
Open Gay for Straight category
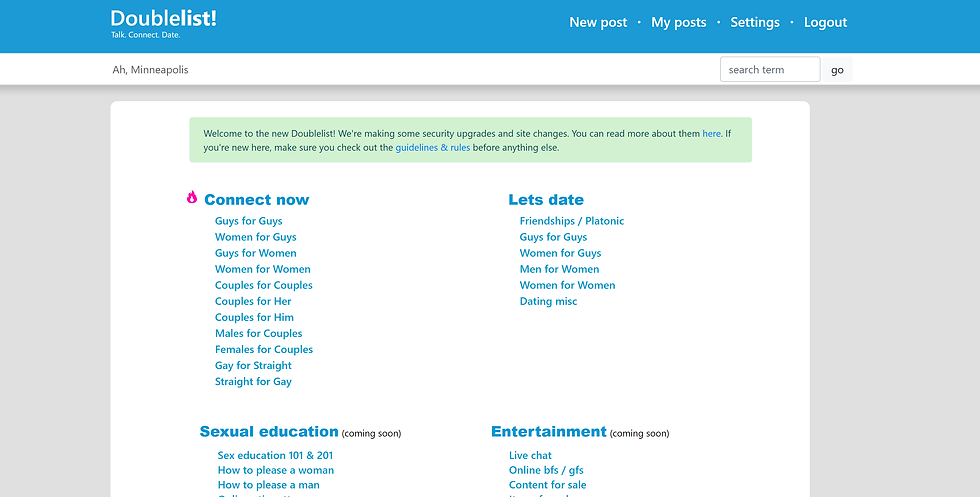pos(253,366)
